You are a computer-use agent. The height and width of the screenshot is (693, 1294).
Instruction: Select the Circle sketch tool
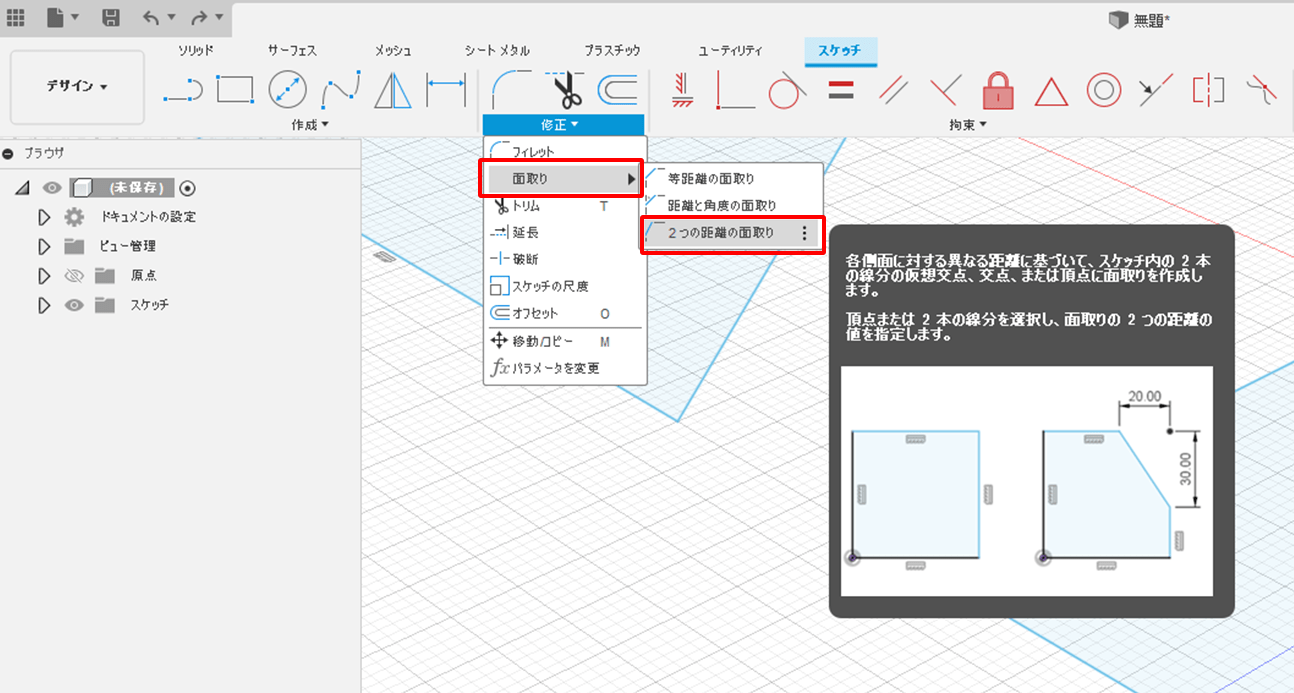point(288,91)
